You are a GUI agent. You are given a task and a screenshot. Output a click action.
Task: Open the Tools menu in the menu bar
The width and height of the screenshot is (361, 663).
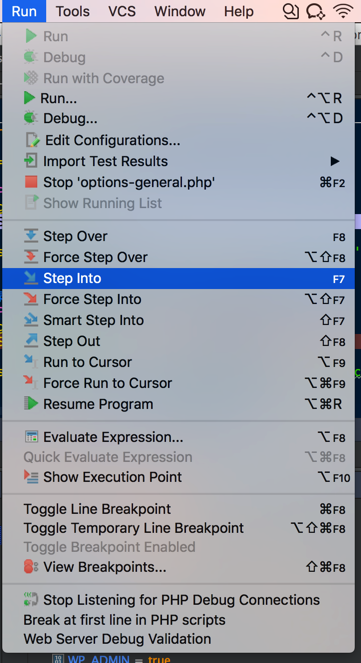73,11
